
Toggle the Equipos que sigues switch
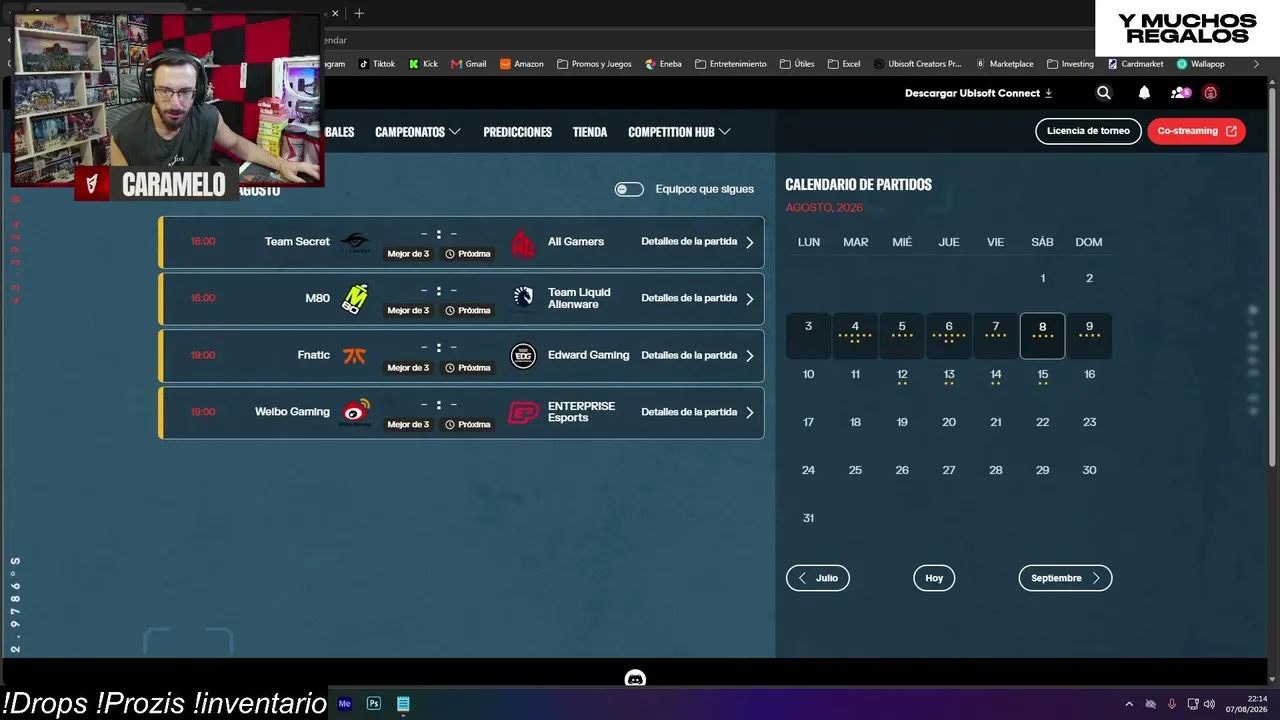[629, 189]
